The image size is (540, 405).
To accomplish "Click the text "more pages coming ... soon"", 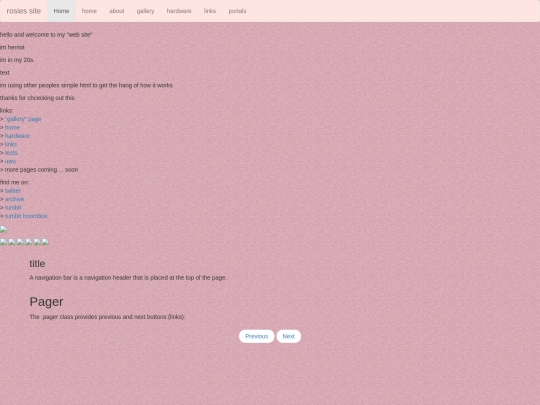I will tap(41, 170).
